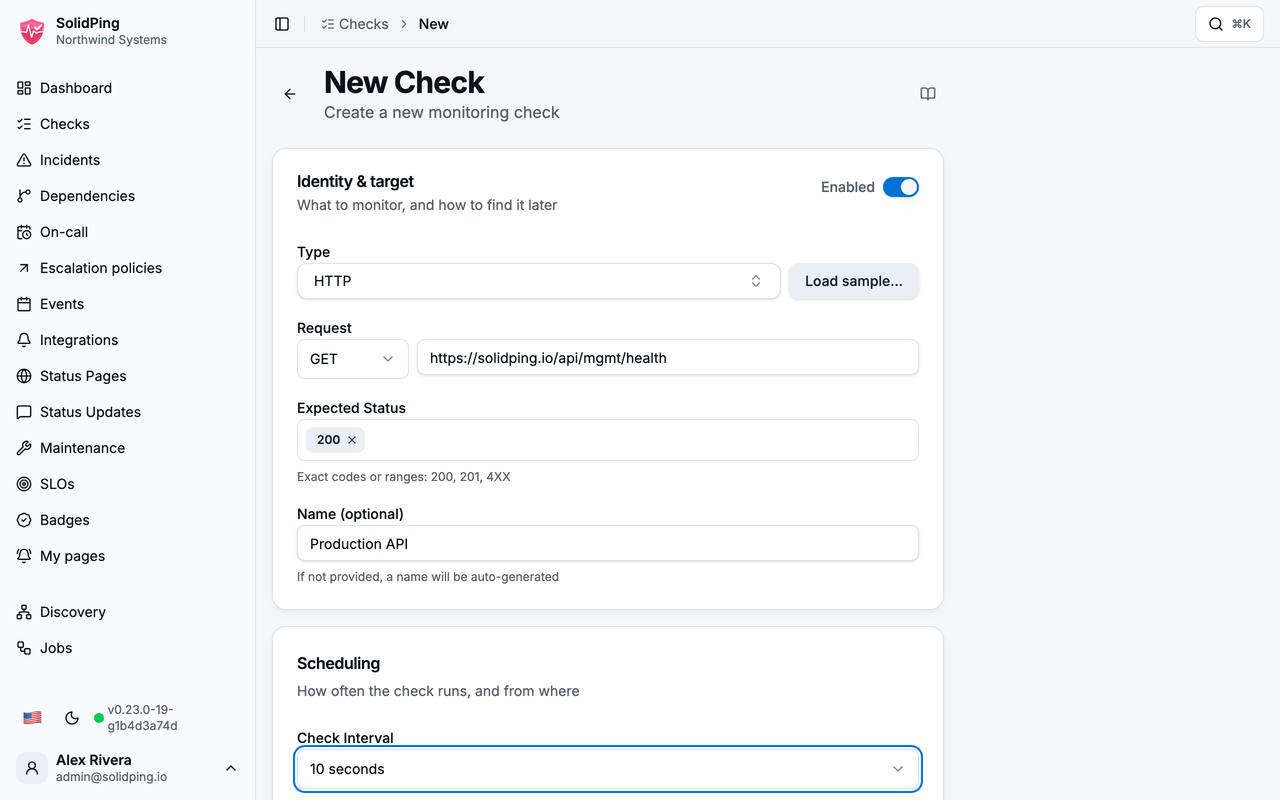Click the SolidPing shield logo
This screenshot has width=1280, height=800.
pyautogui.click(x=32, y=31)
